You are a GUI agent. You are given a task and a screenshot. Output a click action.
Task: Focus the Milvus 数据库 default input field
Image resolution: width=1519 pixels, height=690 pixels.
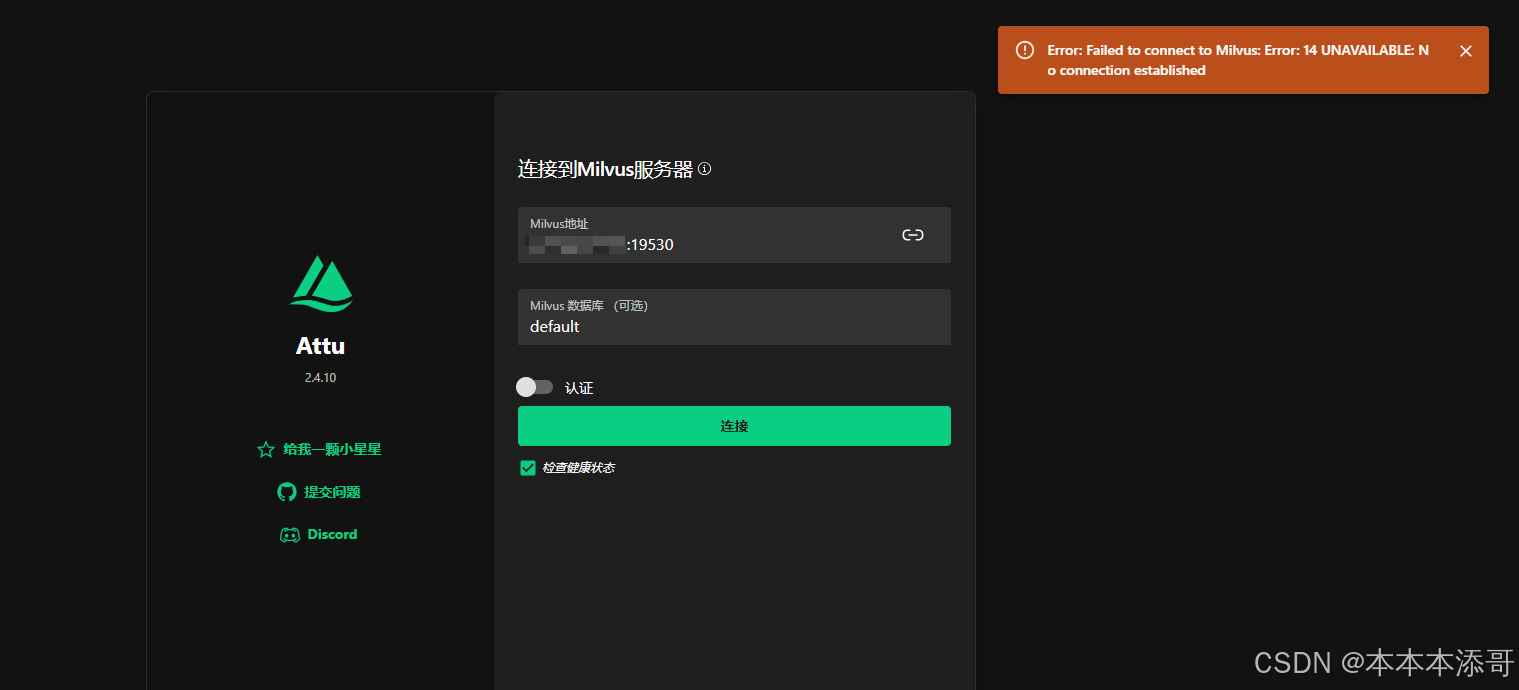coord(734,317)
